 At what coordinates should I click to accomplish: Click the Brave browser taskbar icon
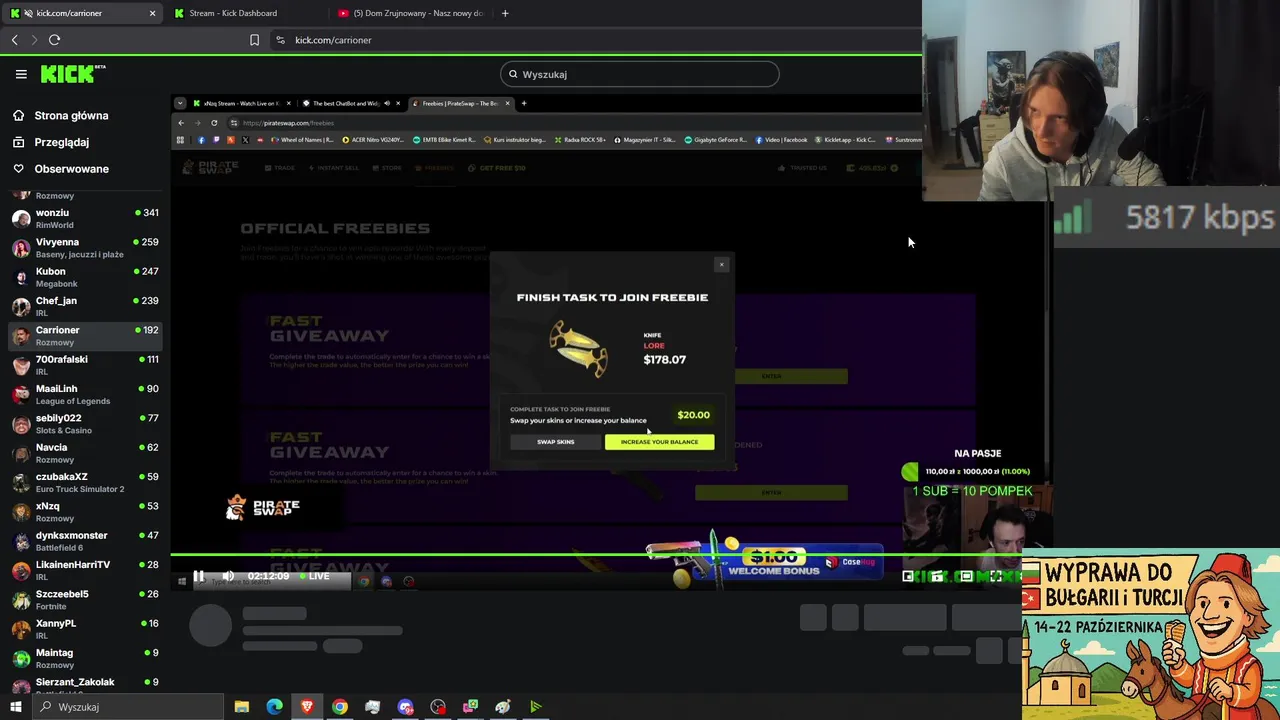pyautogui.click(x=307, y=707)
